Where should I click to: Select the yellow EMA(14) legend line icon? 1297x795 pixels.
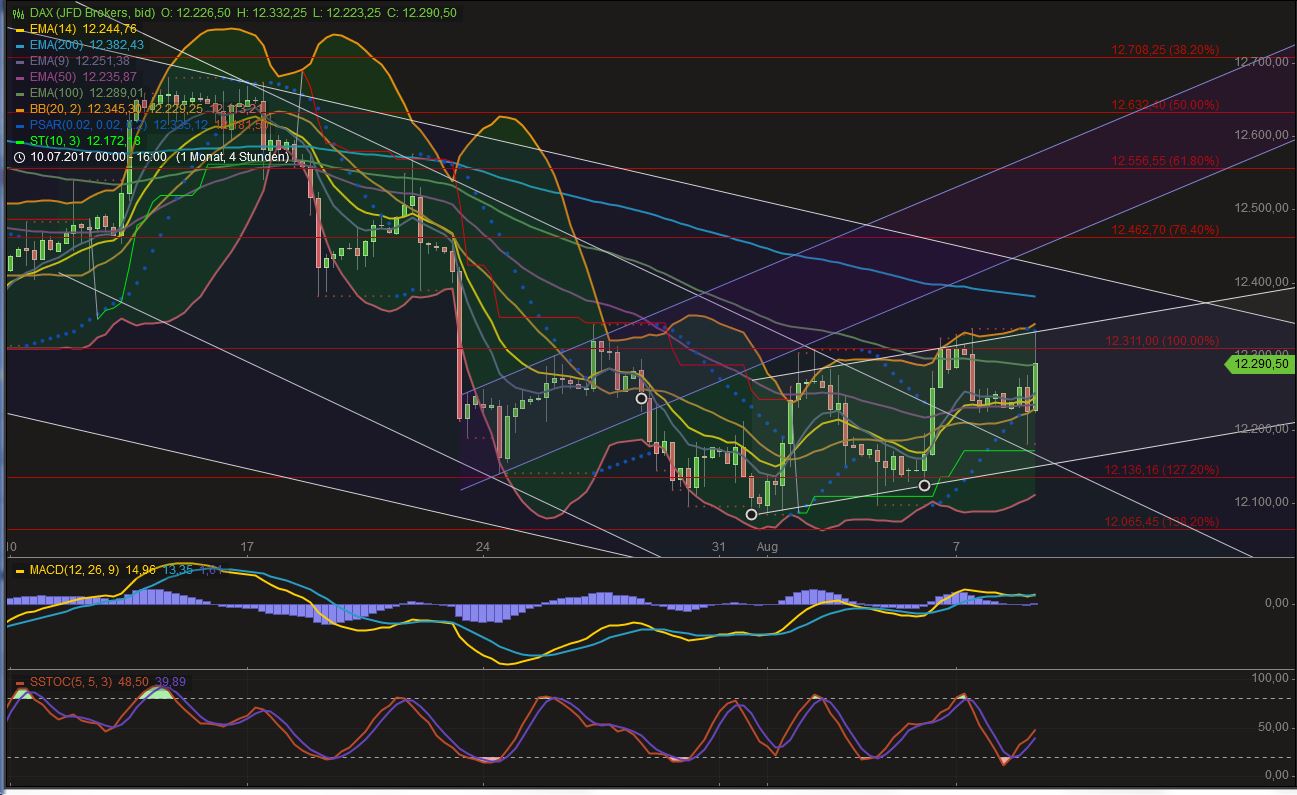tap(21, 30)
